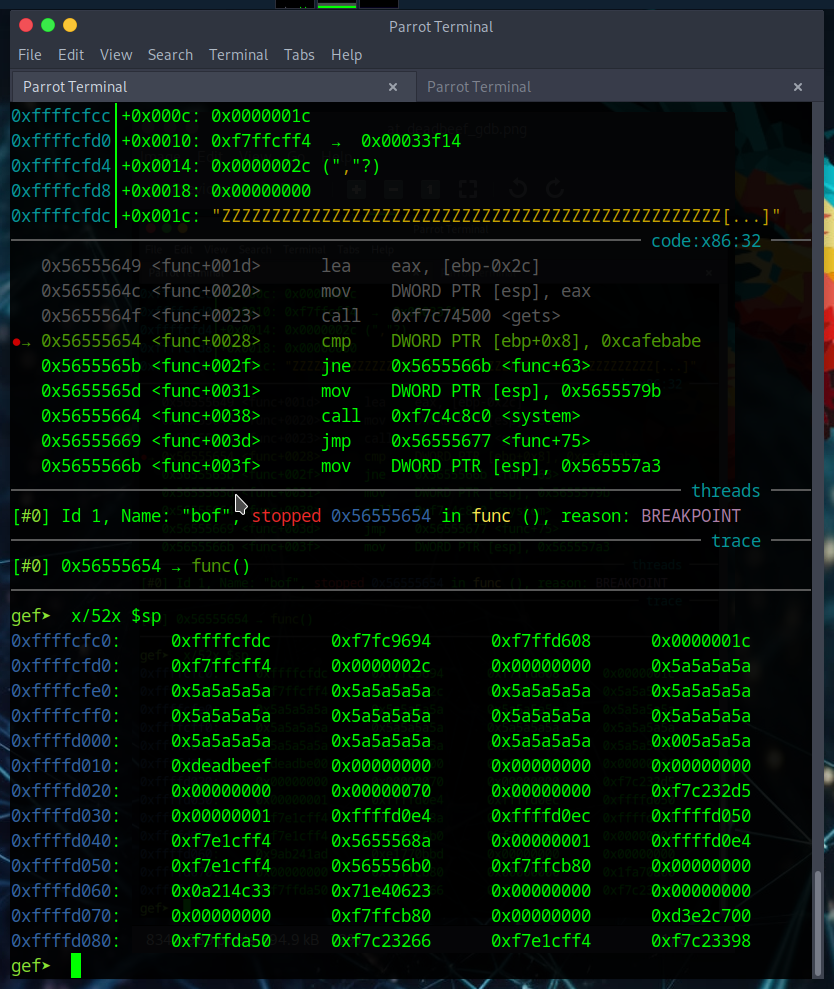Open the File menu

point(30,55)
